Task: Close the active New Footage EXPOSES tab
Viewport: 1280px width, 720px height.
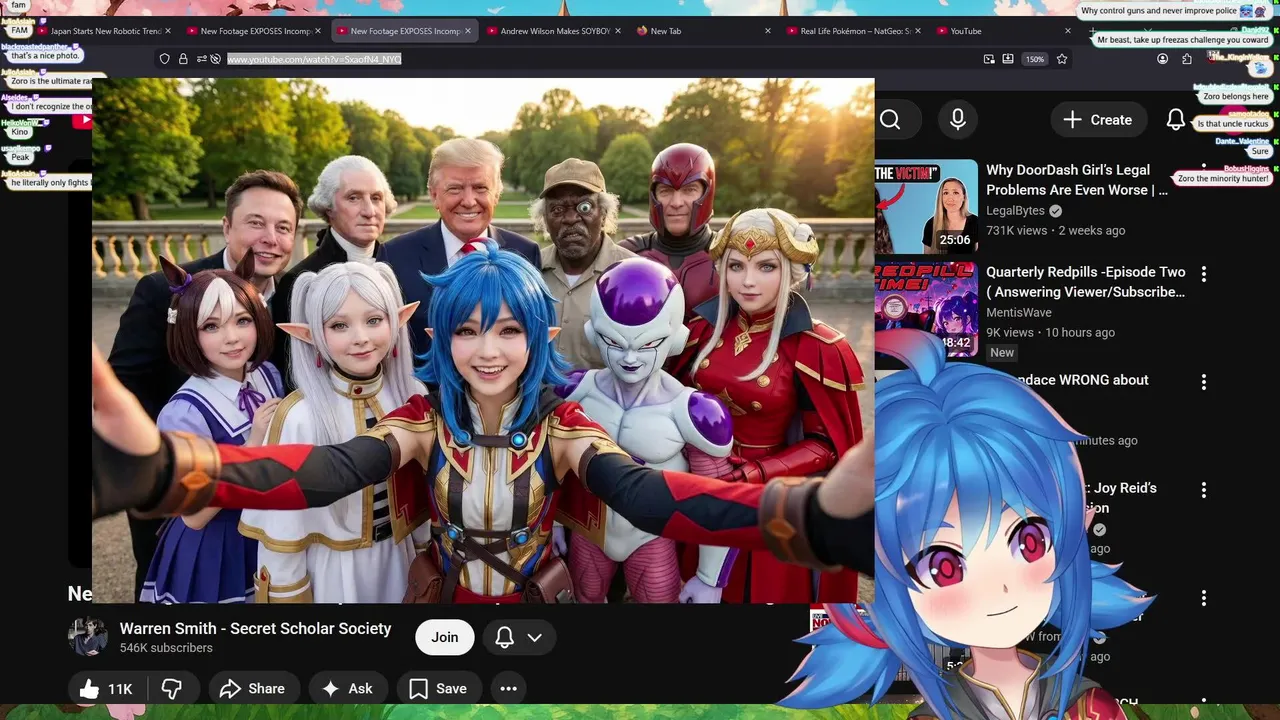Action: (x=467, y=31)
